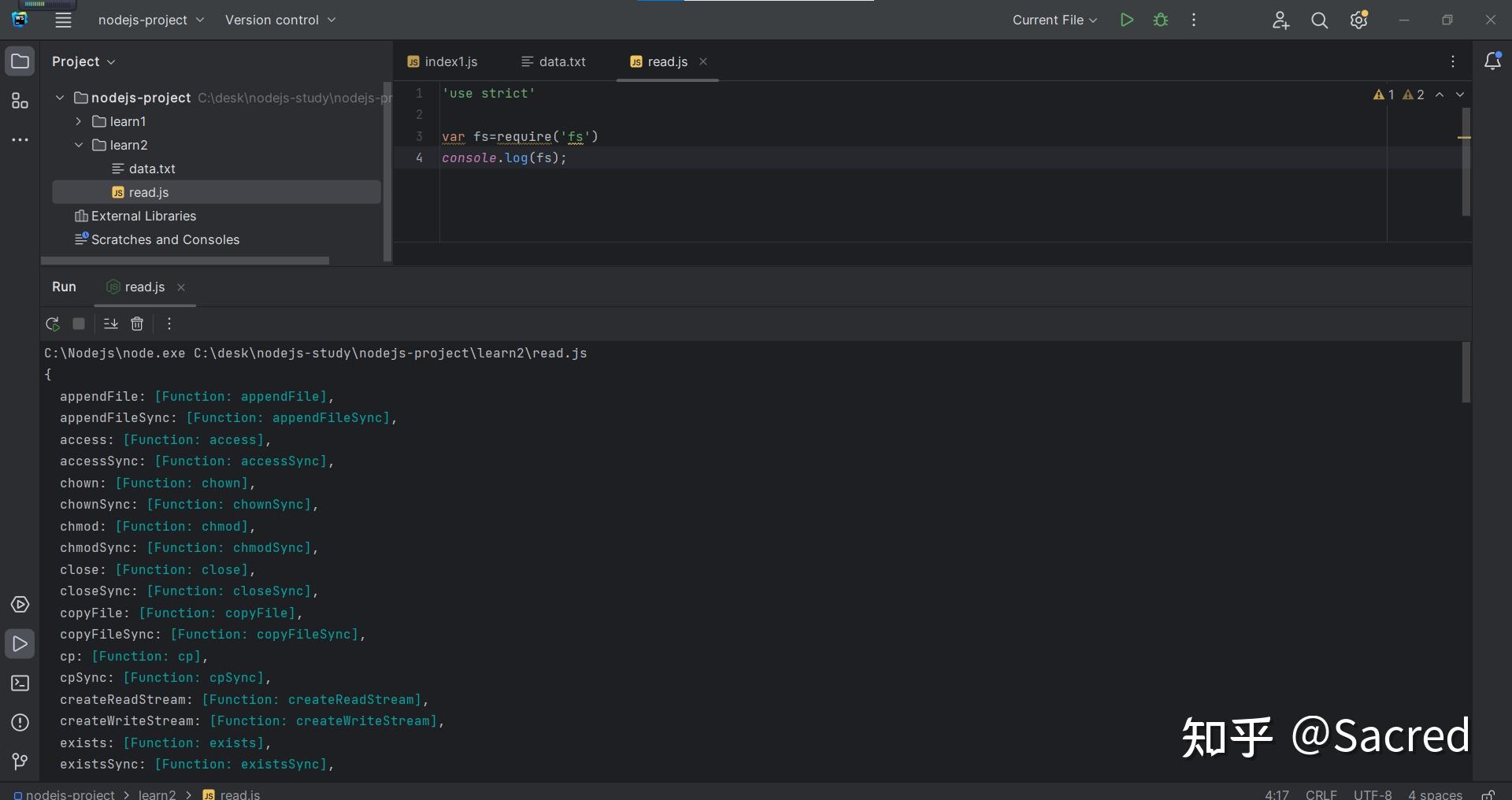The image size is (1512, 800).
Task: Open Search Everywhere magnifier
Action: coord(1320,20)
